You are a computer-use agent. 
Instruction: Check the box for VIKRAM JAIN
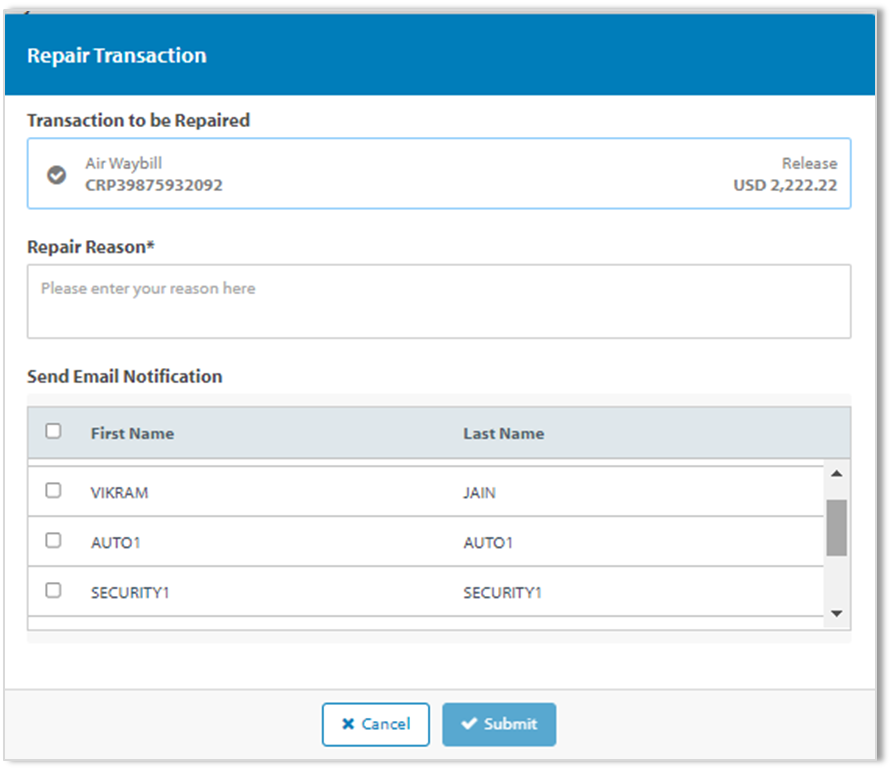53,491
